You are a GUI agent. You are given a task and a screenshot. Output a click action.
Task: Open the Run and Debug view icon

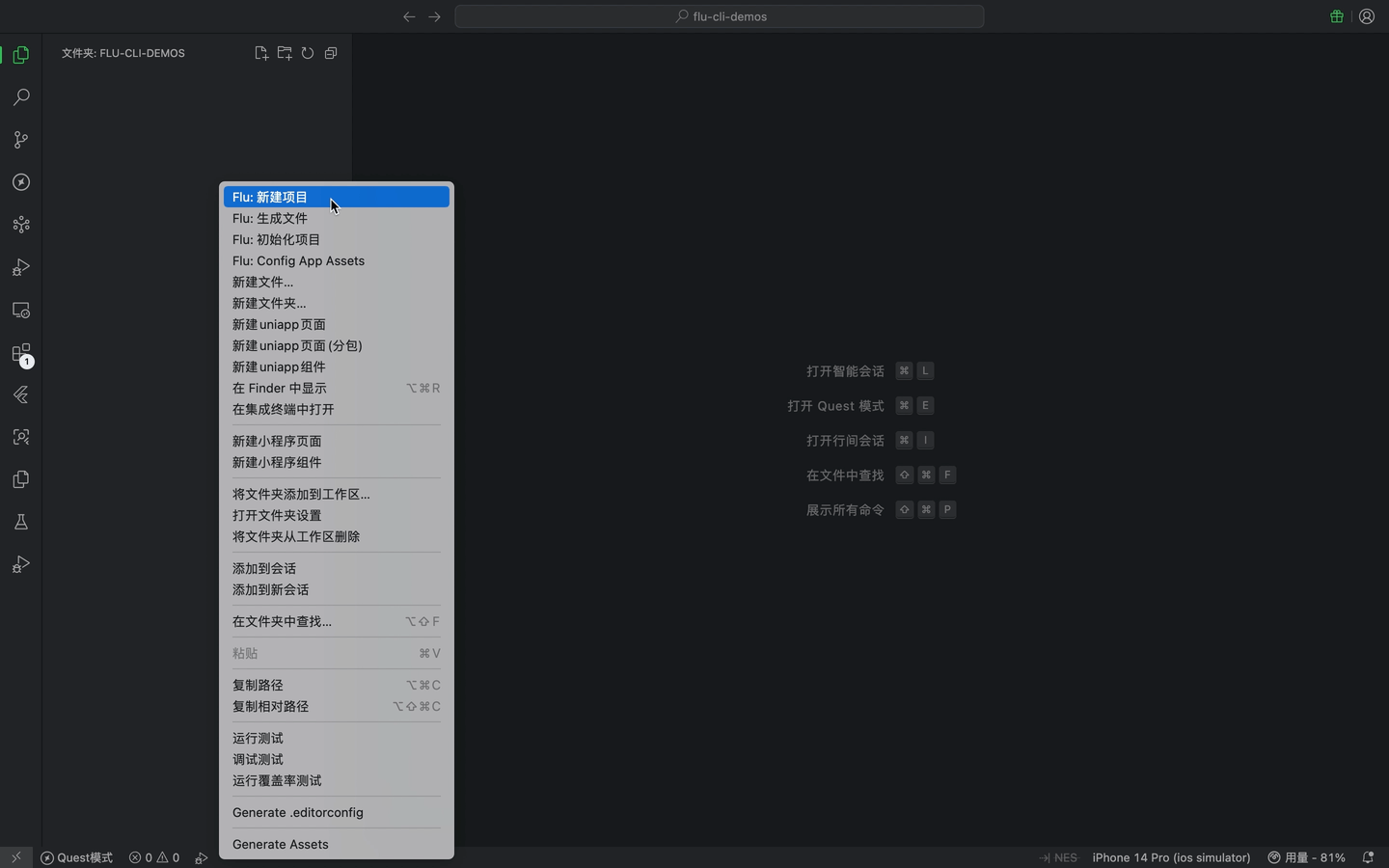pyautogui.click(x=21, y=267)
